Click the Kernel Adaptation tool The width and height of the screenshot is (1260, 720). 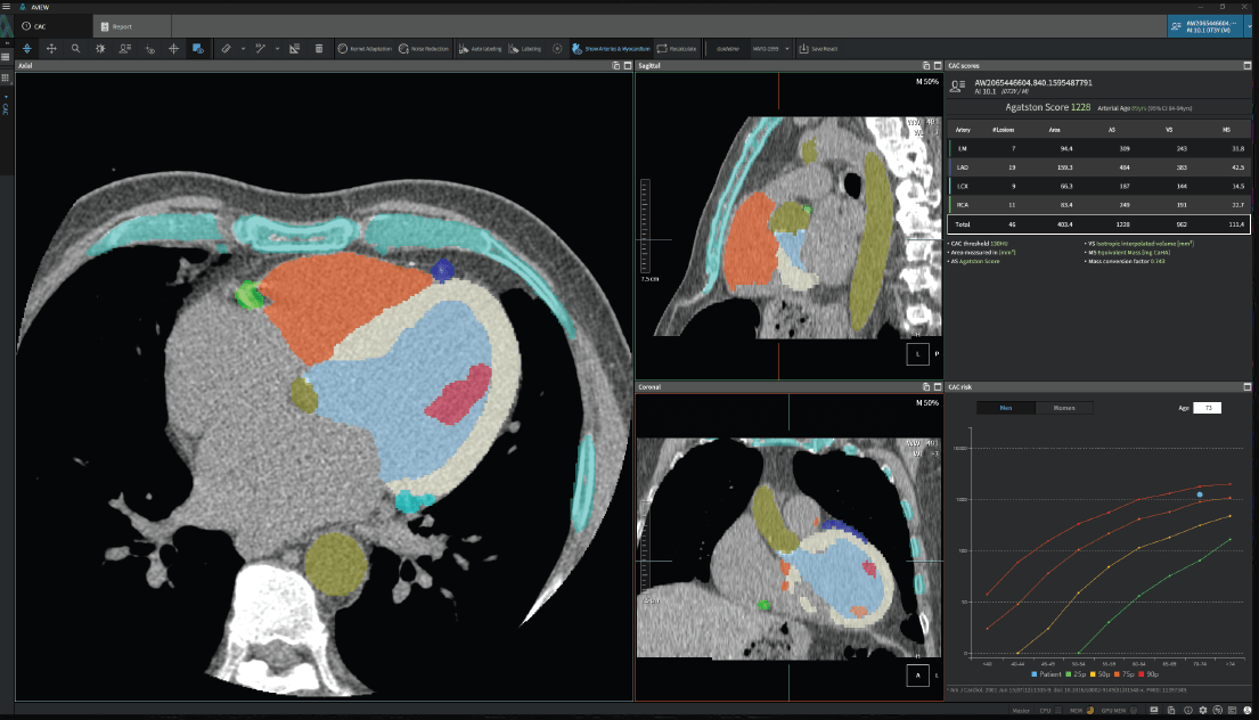pyautogui.click(x=364, y=48)
